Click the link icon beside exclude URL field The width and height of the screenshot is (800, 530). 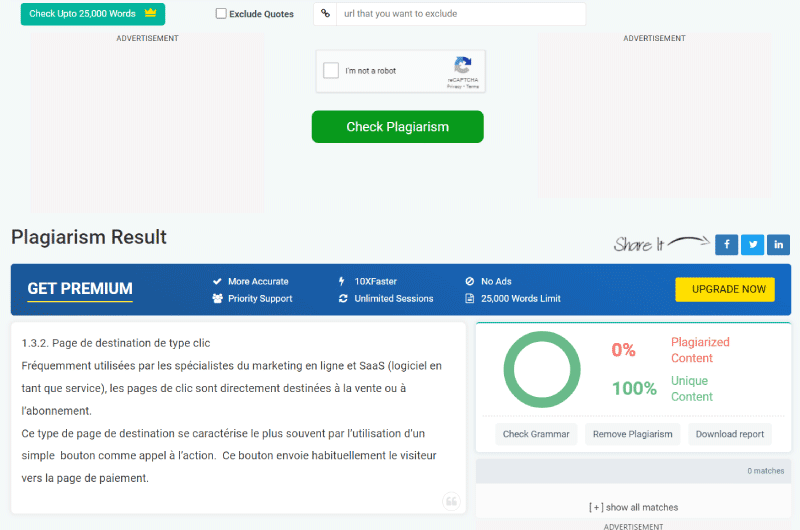pos(326,14)
